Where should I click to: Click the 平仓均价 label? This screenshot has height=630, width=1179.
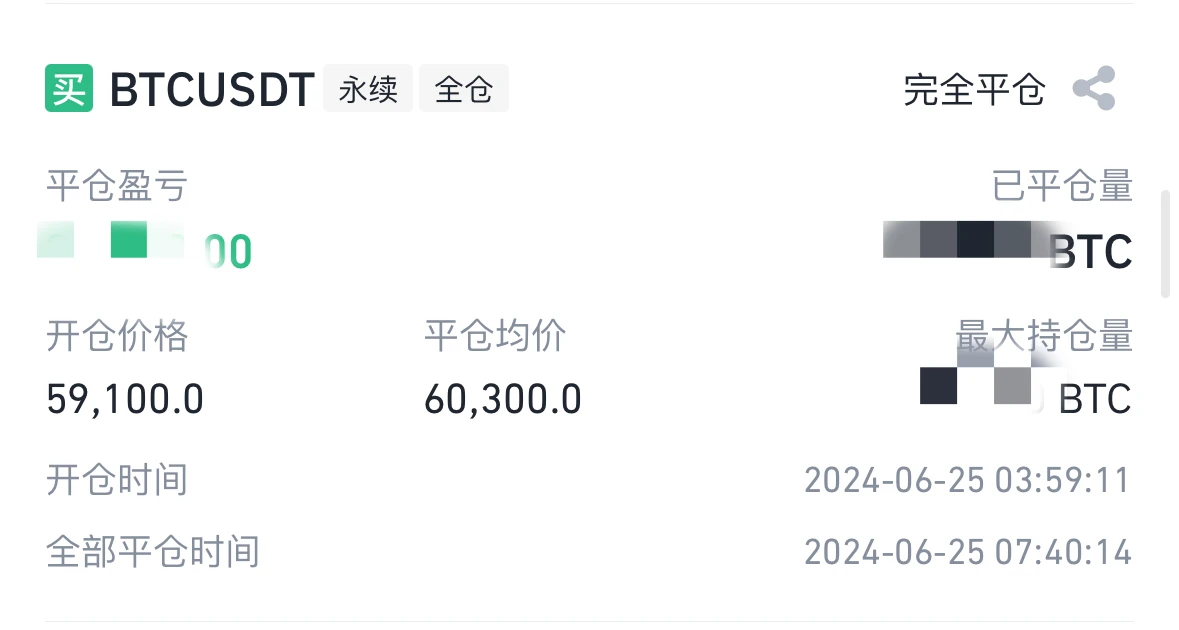click(x=495, y=336)
